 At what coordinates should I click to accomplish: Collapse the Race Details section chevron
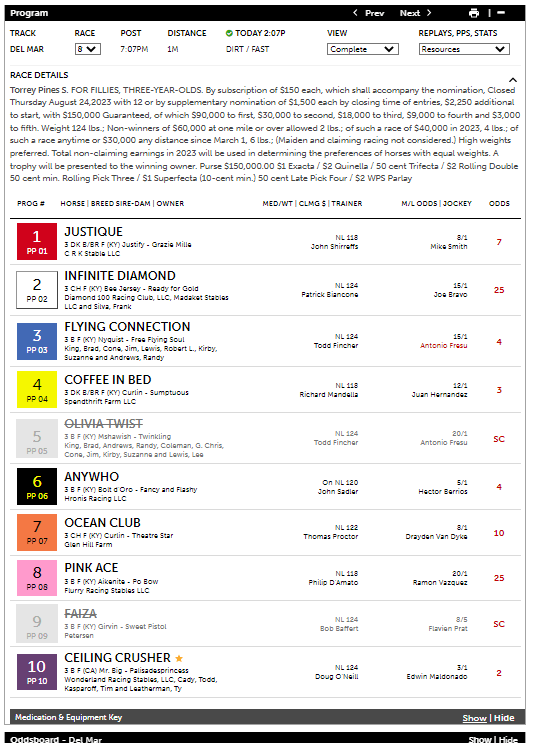pos(513,80)
